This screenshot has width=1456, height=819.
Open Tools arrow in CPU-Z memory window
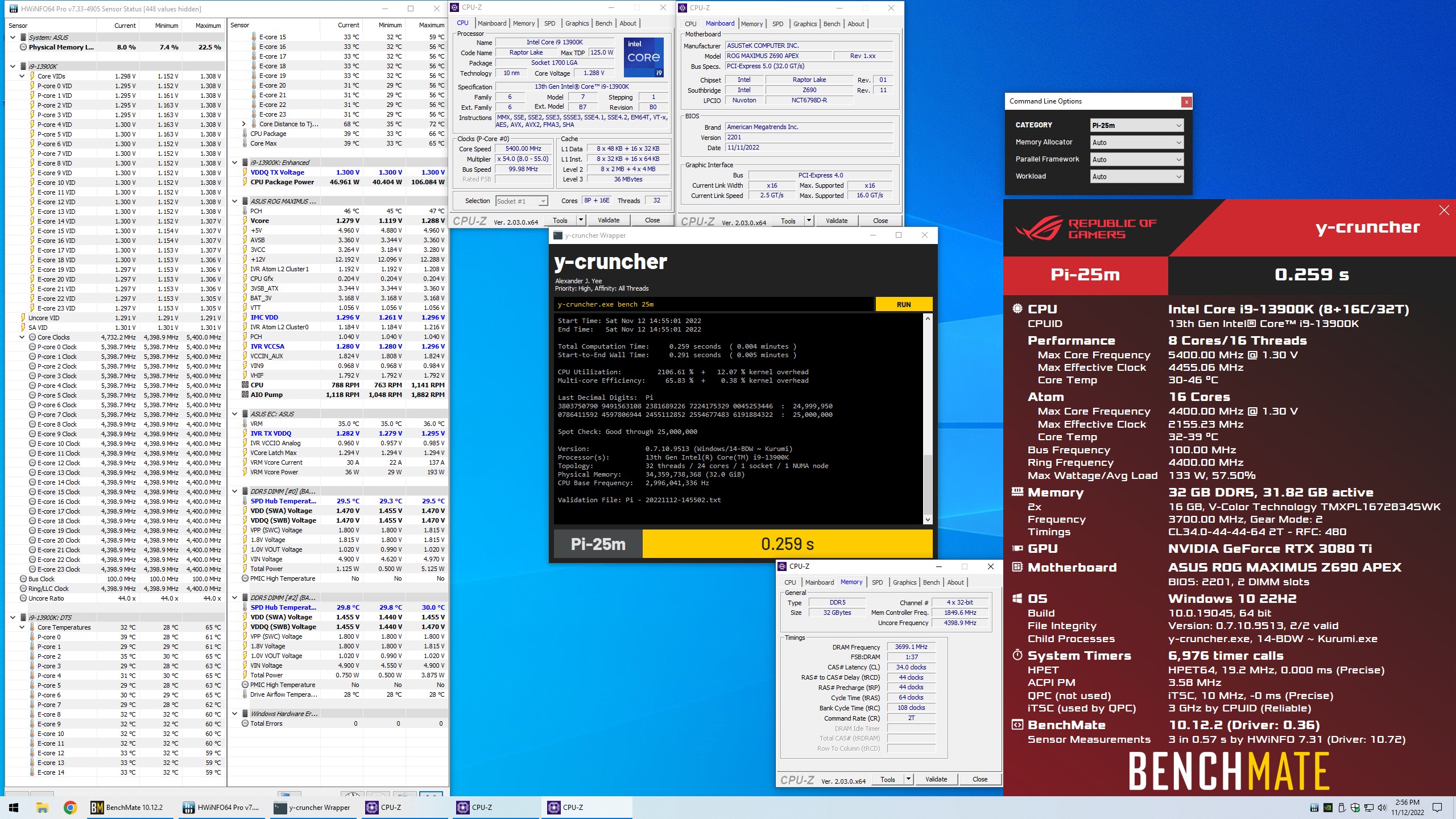click(x=908, y=779)
